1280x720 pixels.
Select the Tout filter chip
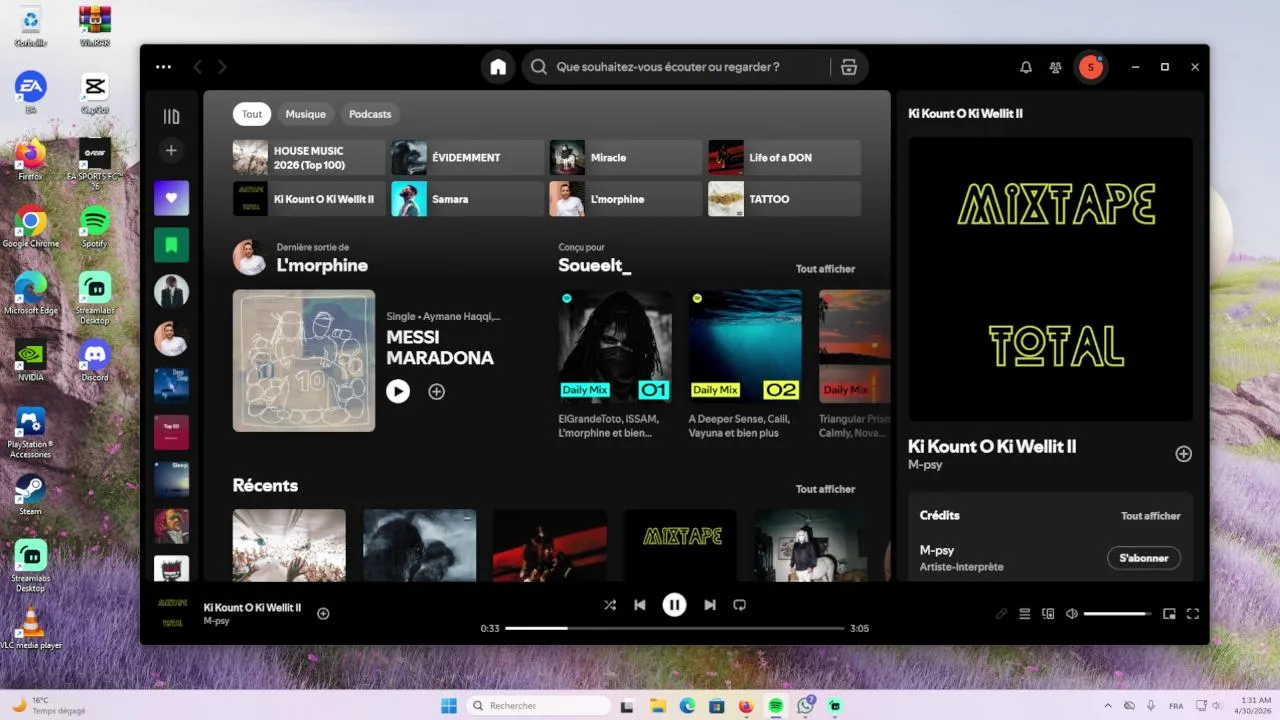coord(252,114)
